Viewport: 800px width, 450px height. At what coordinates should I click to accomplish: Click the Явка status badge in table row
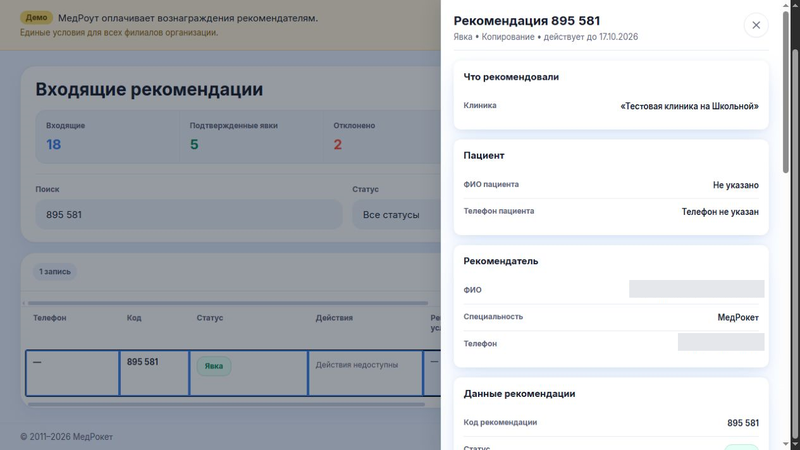(214, 366)
